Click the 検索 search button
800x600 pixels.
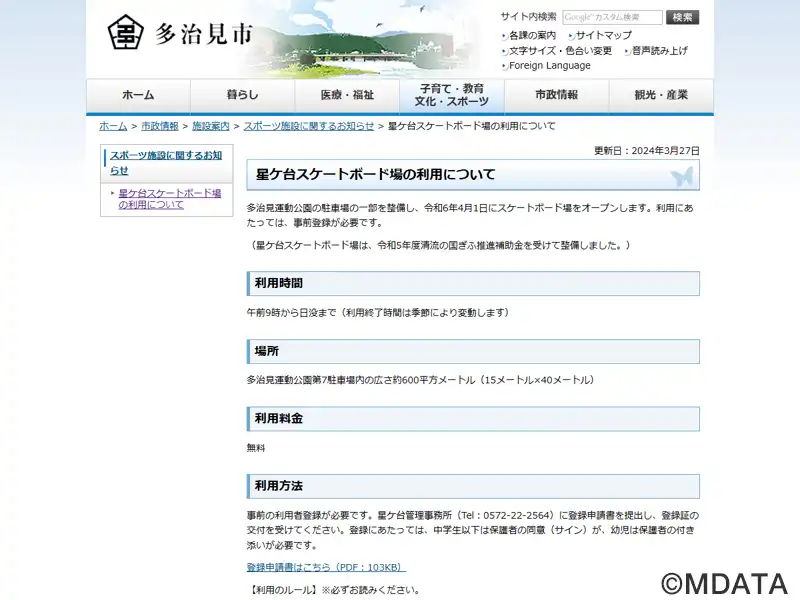(x=682, y=17)
